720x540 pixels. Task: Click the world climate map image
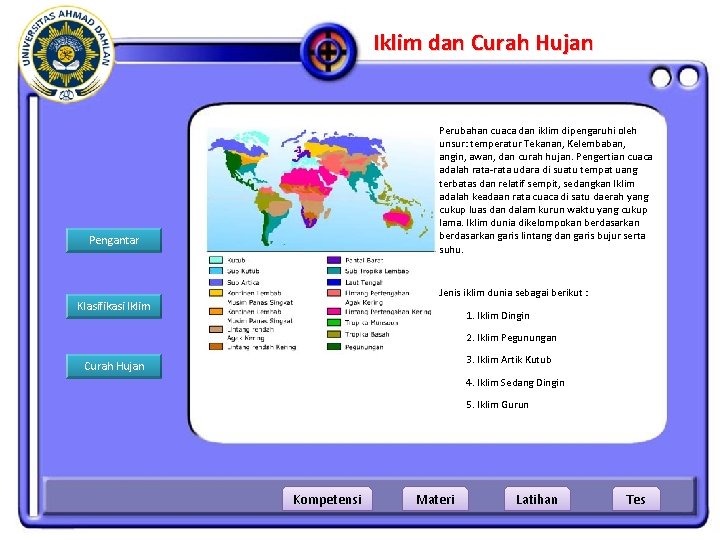click(x=321, y=190)
